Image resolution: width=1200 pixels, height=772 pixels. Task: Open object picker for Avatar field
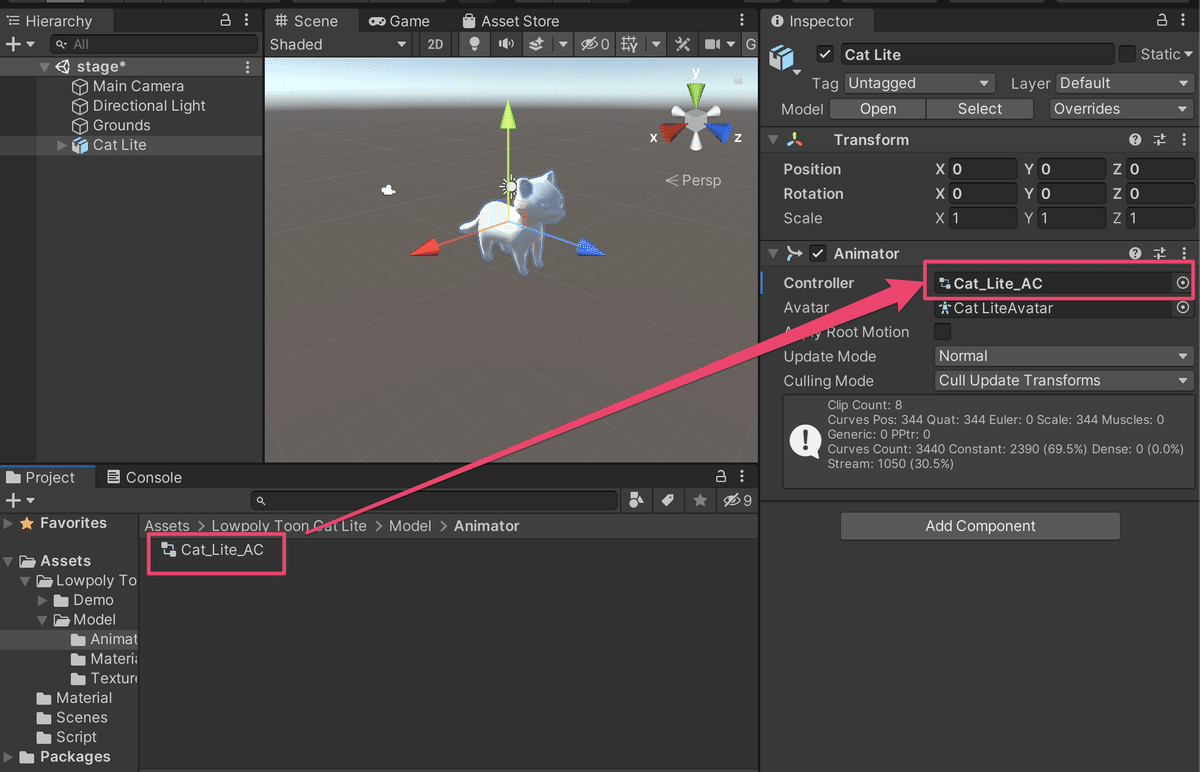coord(1183,308)
